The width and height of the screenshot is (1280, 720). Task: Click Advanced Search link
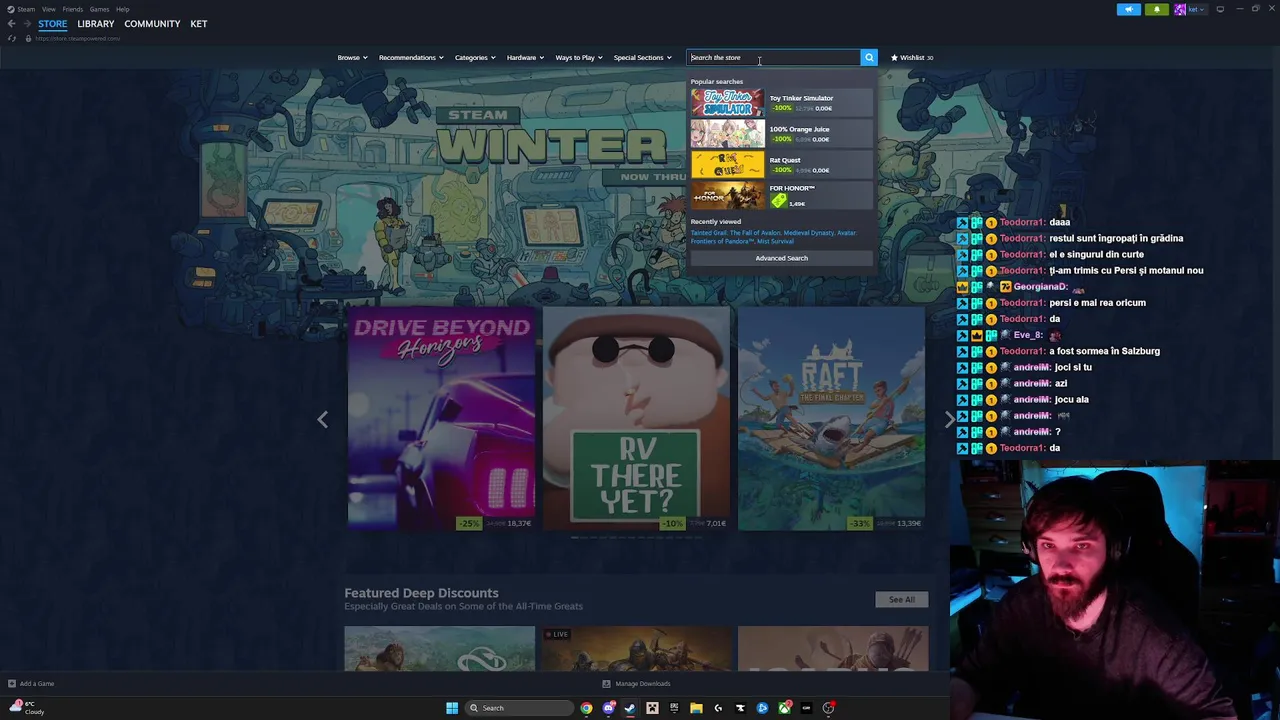pos(781,258)
